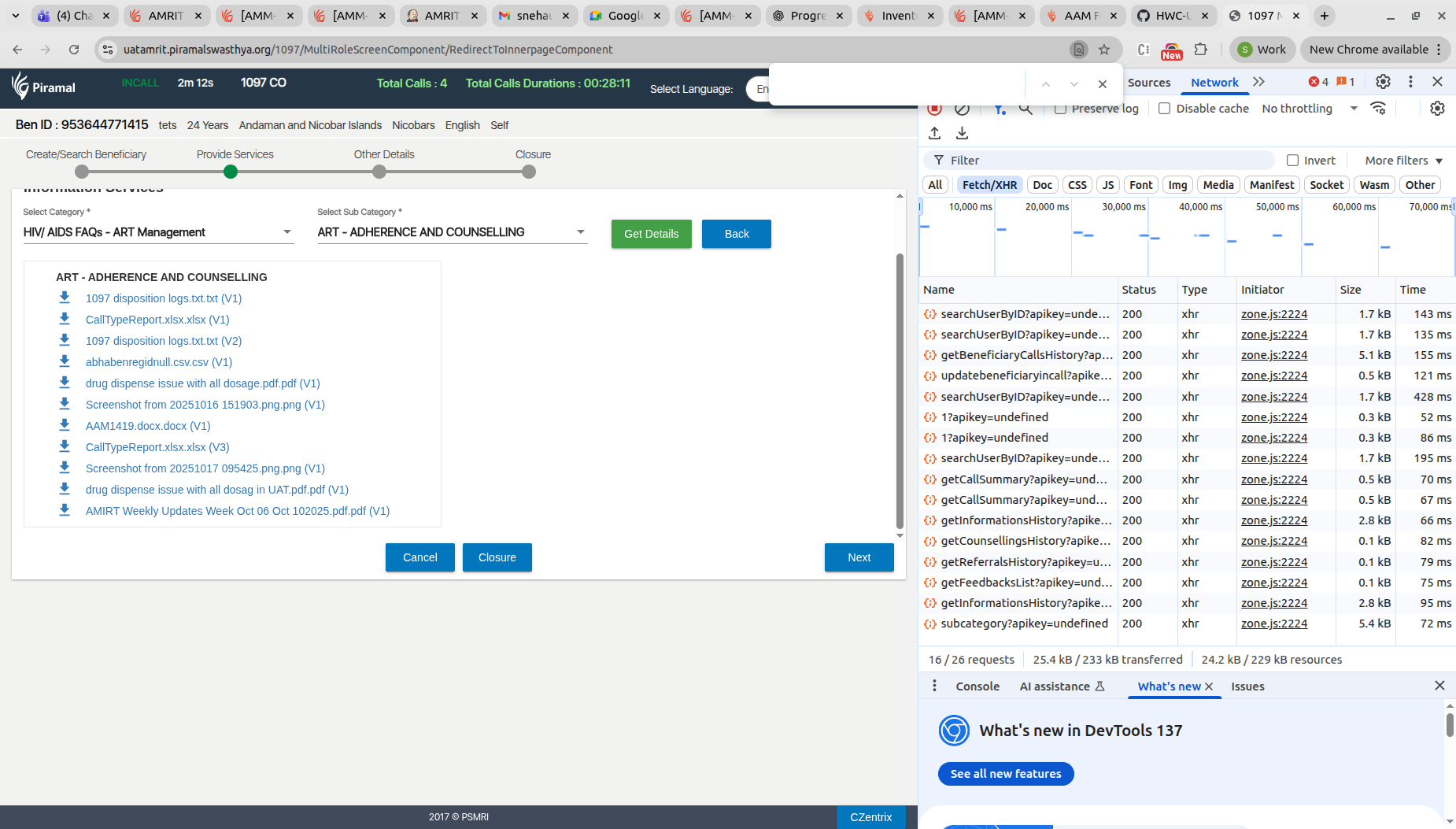
Task: Enable the Preserve log checkbox
Action: click(x=1060, y=109)
